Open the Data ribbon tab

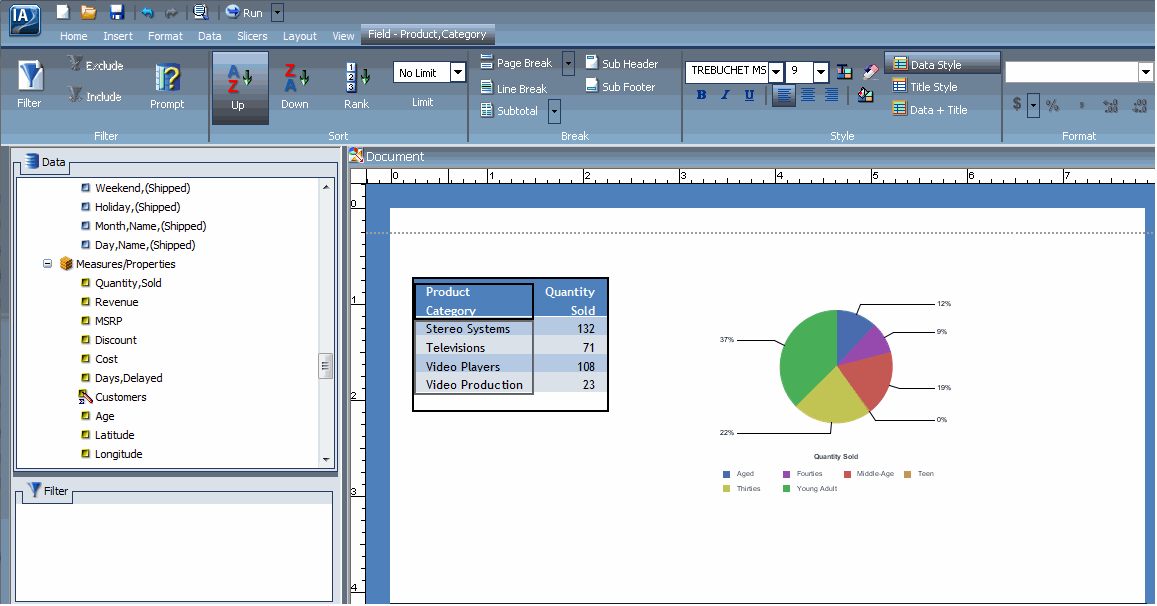click(210, 35)
